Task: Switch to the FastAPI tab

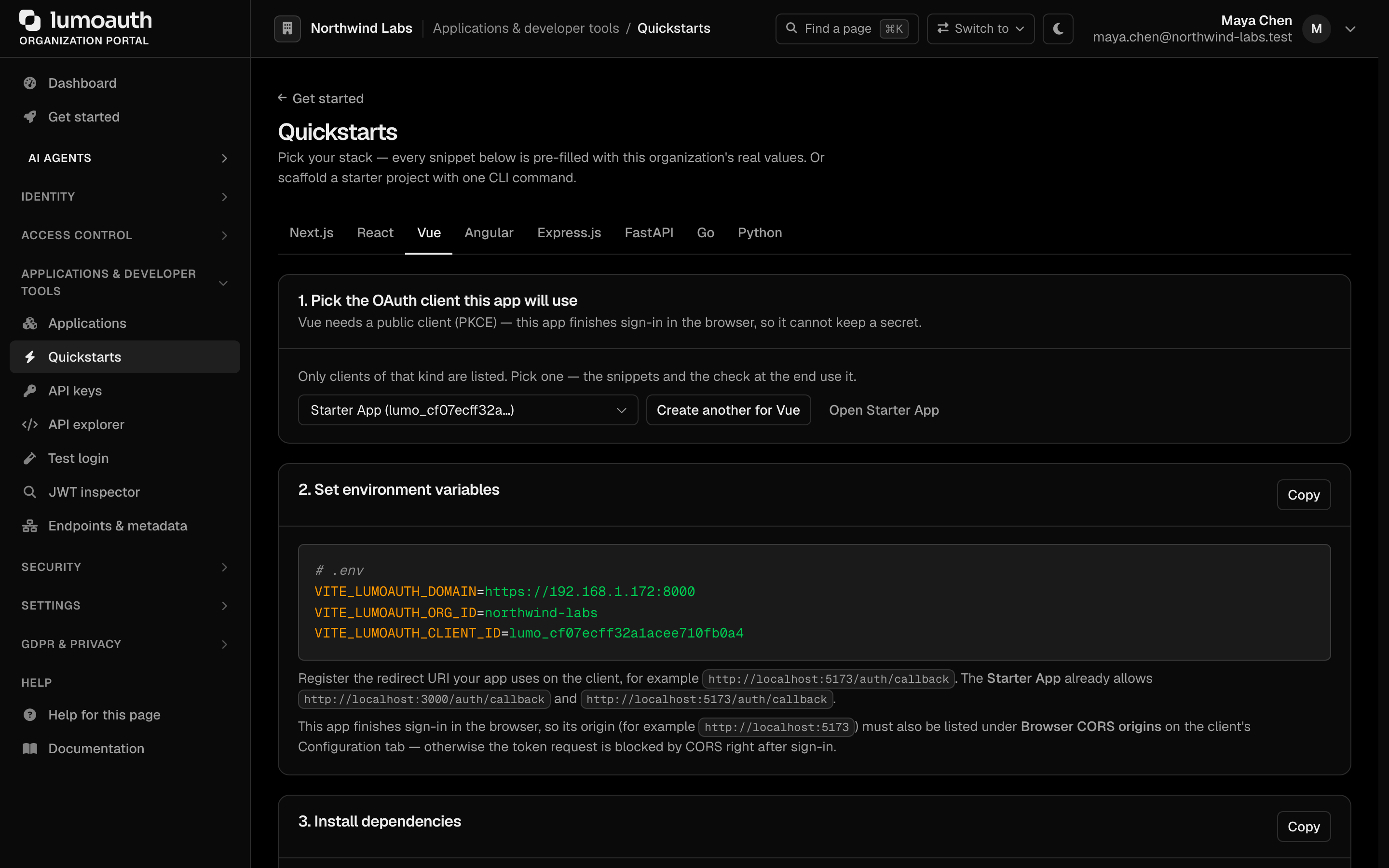Action: (649, 233)
